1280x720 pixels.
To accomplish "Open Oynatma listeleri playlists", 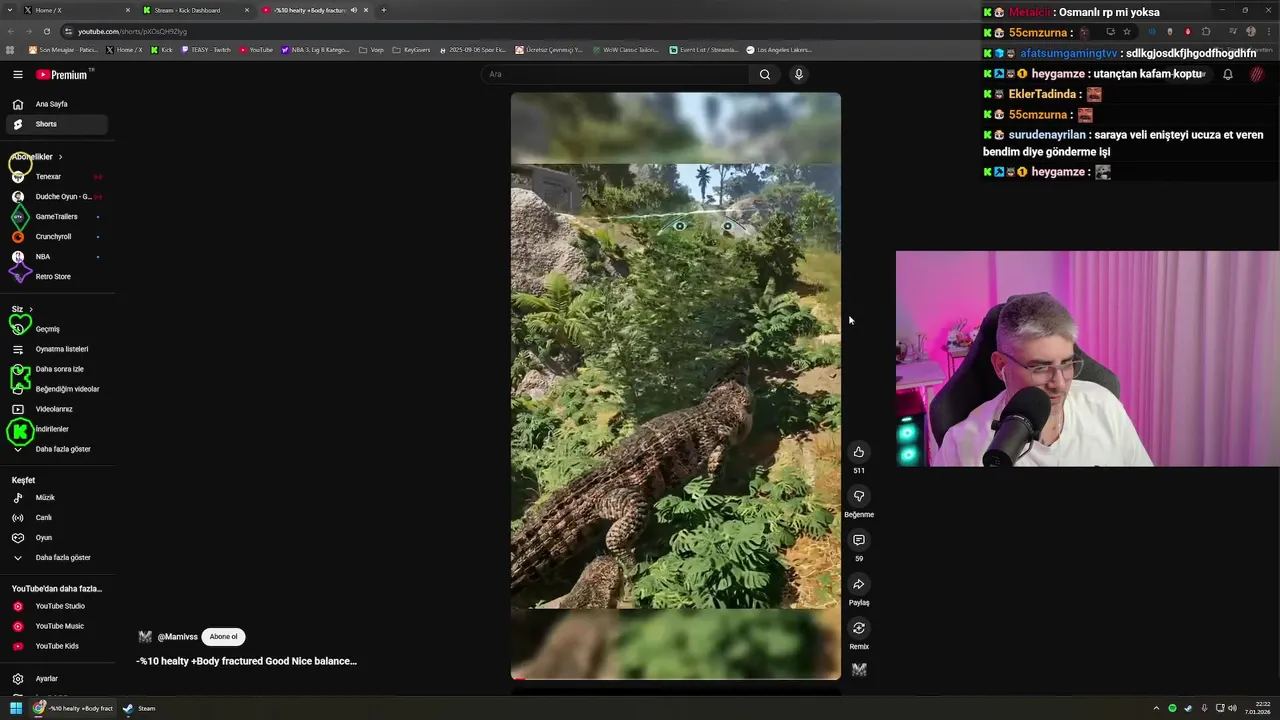I will 57,349.
